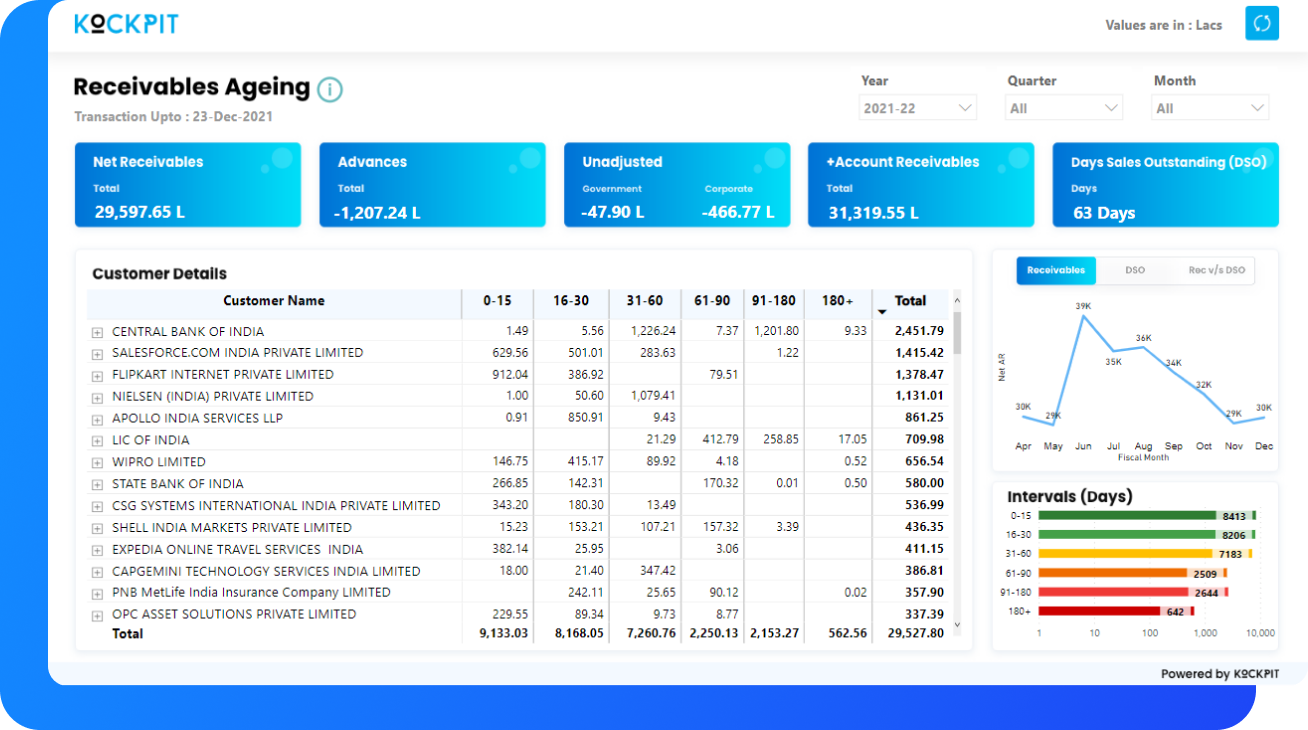Expand STATE BANK OF INDIA row
The width and height of the screenshot is (1308, 730).
coord(97,485)
